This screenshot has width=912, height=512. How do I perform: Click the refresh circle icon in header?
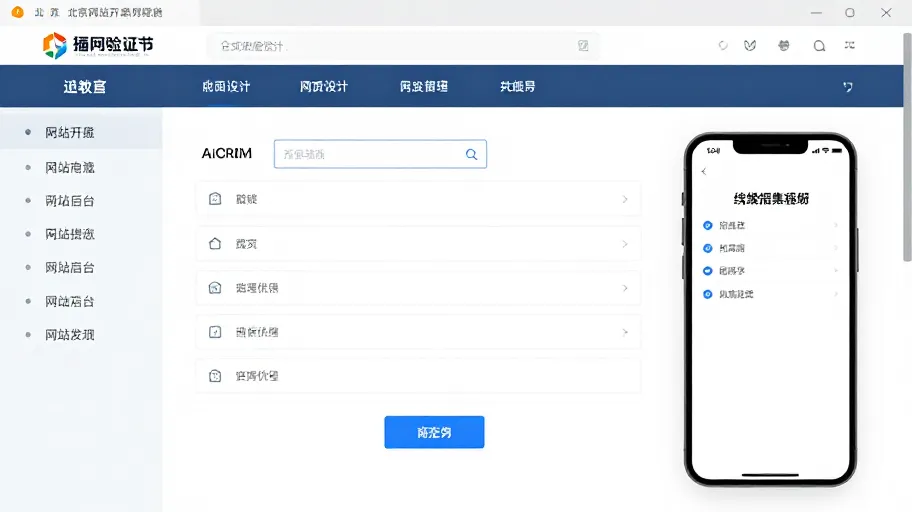[723, 45]
